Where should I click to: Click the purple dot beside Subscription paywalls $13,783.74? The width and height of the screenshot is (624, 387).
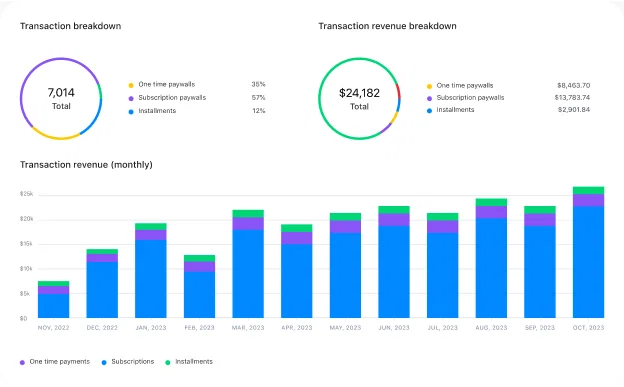pyautogui.click(x=429, y=98)
